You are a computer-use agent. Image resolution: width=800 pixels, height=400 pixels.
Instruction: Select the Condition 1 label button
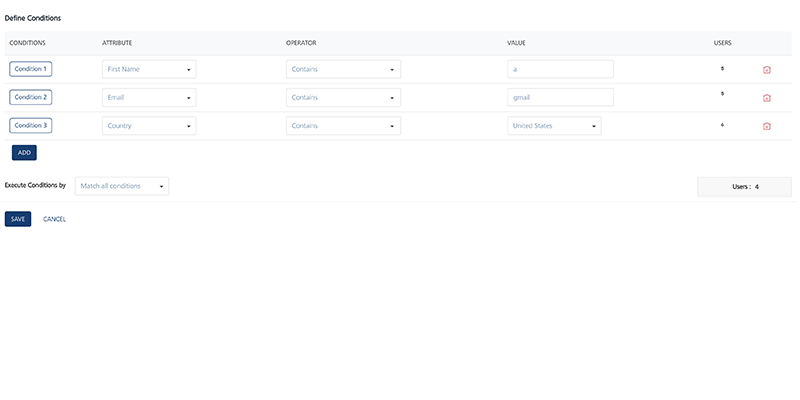pos(31,69)
